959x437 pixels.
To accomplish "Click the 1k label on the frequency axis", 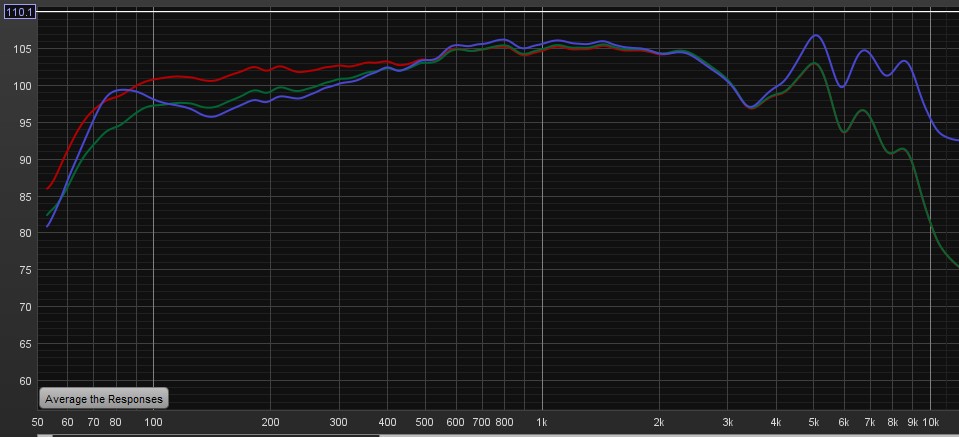I will point(542,422).
